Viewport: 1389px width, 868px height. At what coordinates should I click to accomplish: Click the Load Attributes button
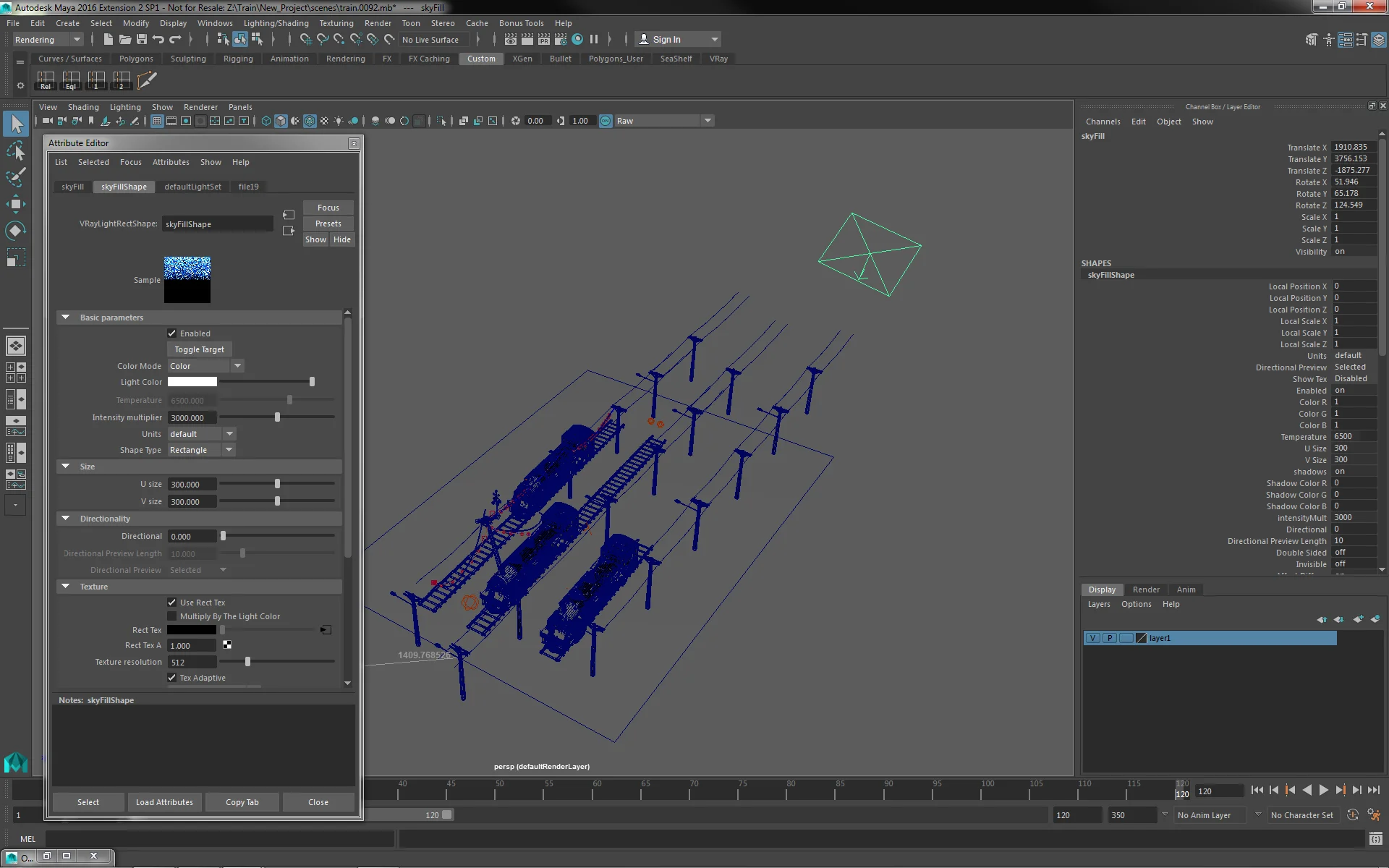pos(164,802)
